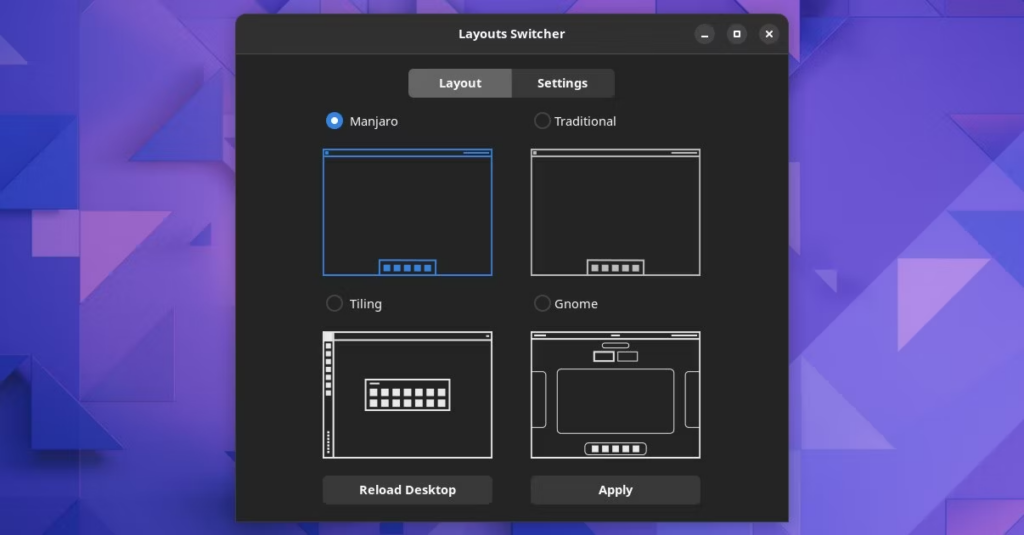Maximize the Layouts Switcher window
Viewport: 1024px width, 535px height.
coord(737,34)
